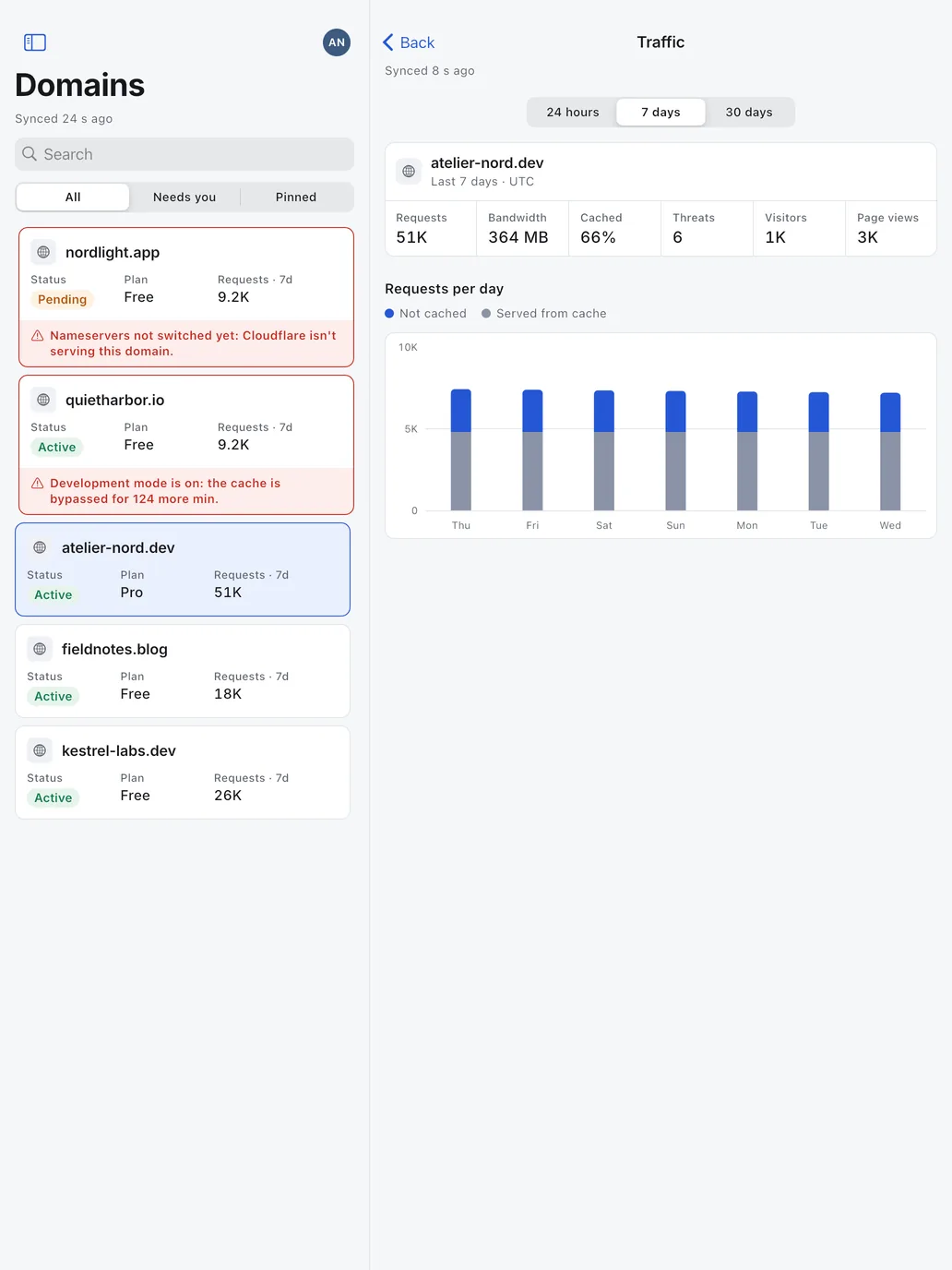Click globe icon on atelier-nord.dev list card
Viewport: 952px width, 1270px height.
coord(40,547)
